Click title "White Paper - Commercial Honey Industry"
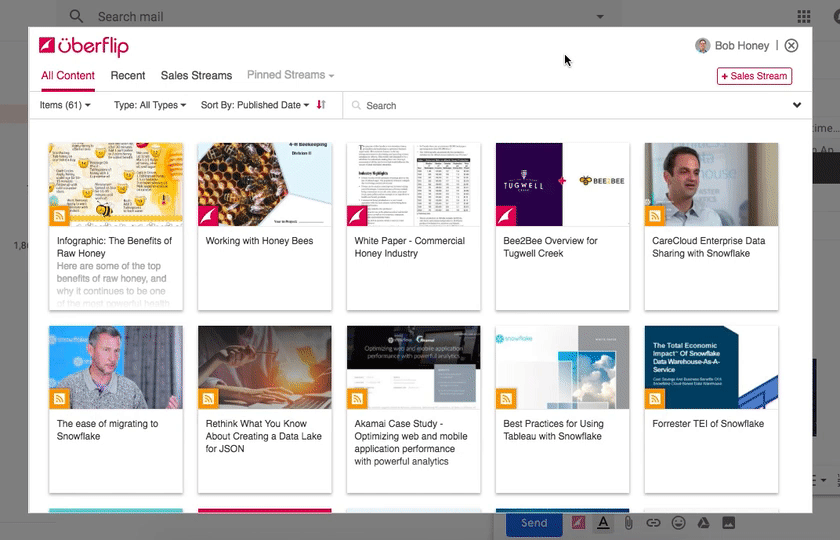 (410, 247)
